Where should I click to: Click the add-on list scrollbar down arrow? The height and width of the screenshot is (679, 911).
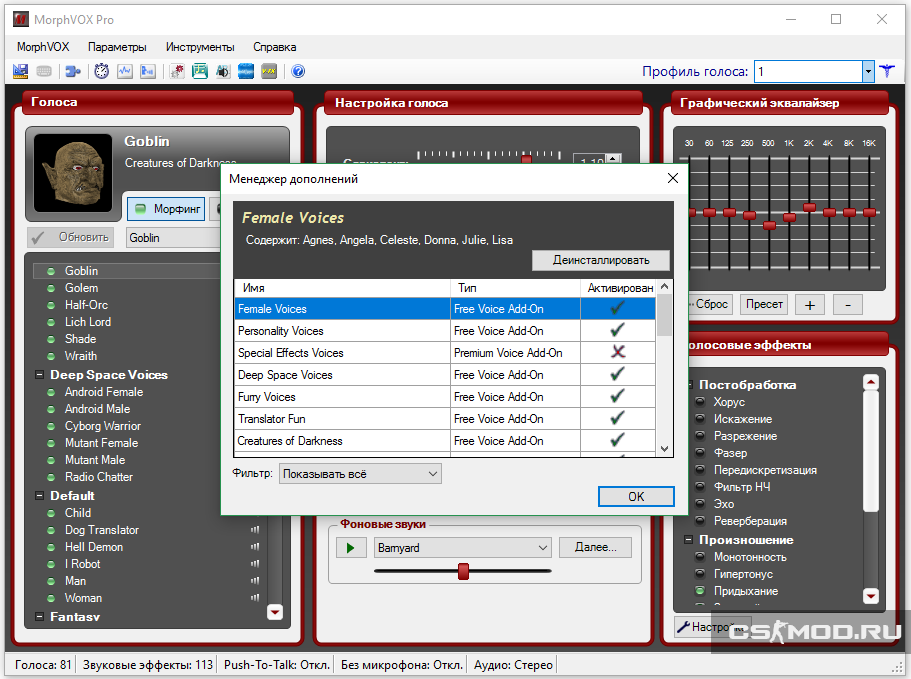665,449
